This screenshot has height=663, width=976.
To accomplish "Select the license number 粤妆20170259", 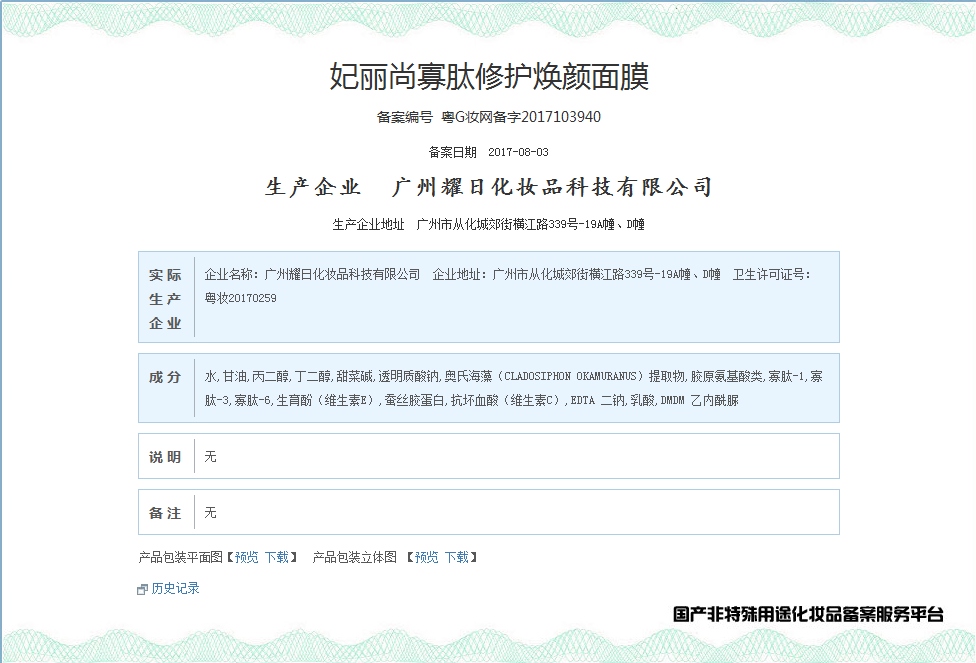I will pos(241,298).
